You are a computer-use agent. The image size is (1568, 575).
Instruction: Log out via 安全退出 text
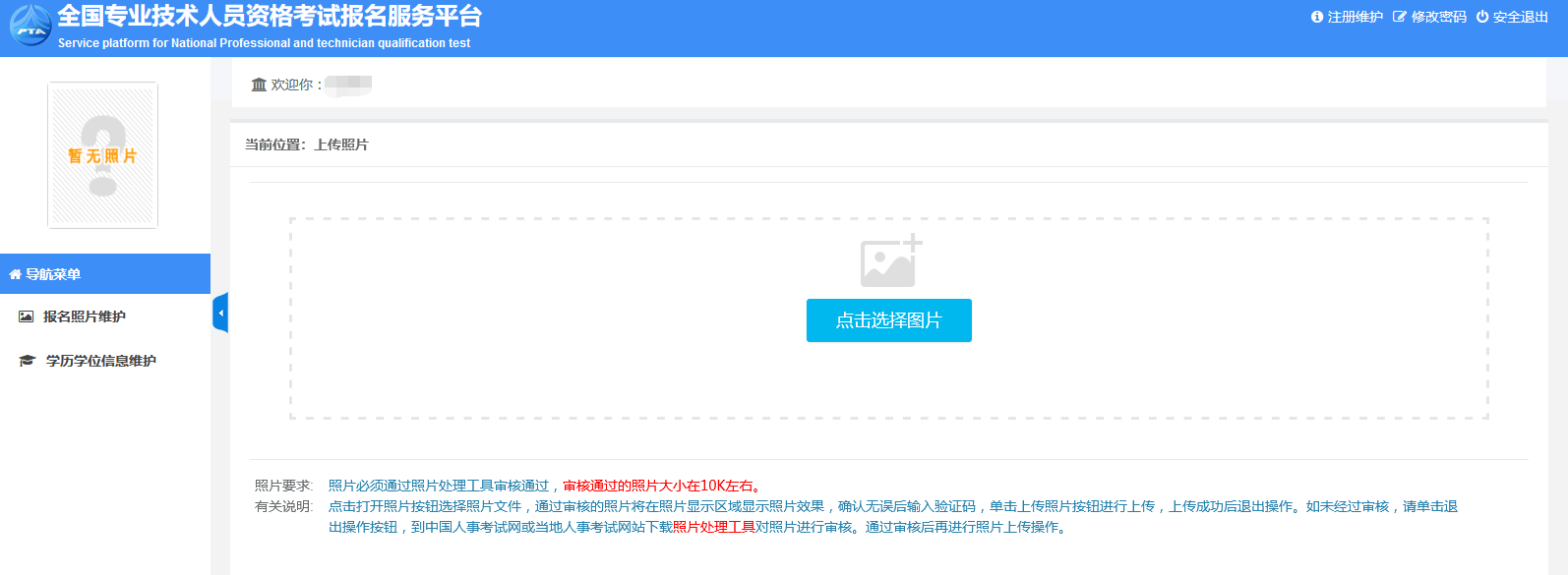pyautogui.click(x=1520, y=17)
